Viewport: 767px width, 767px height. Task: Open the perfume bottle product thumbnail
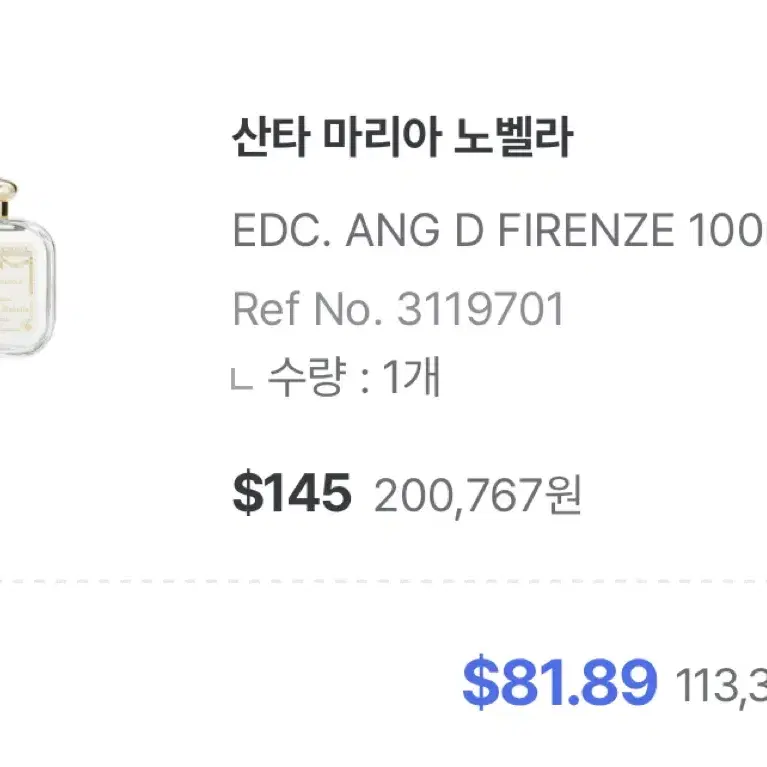(x=27, y=267)
